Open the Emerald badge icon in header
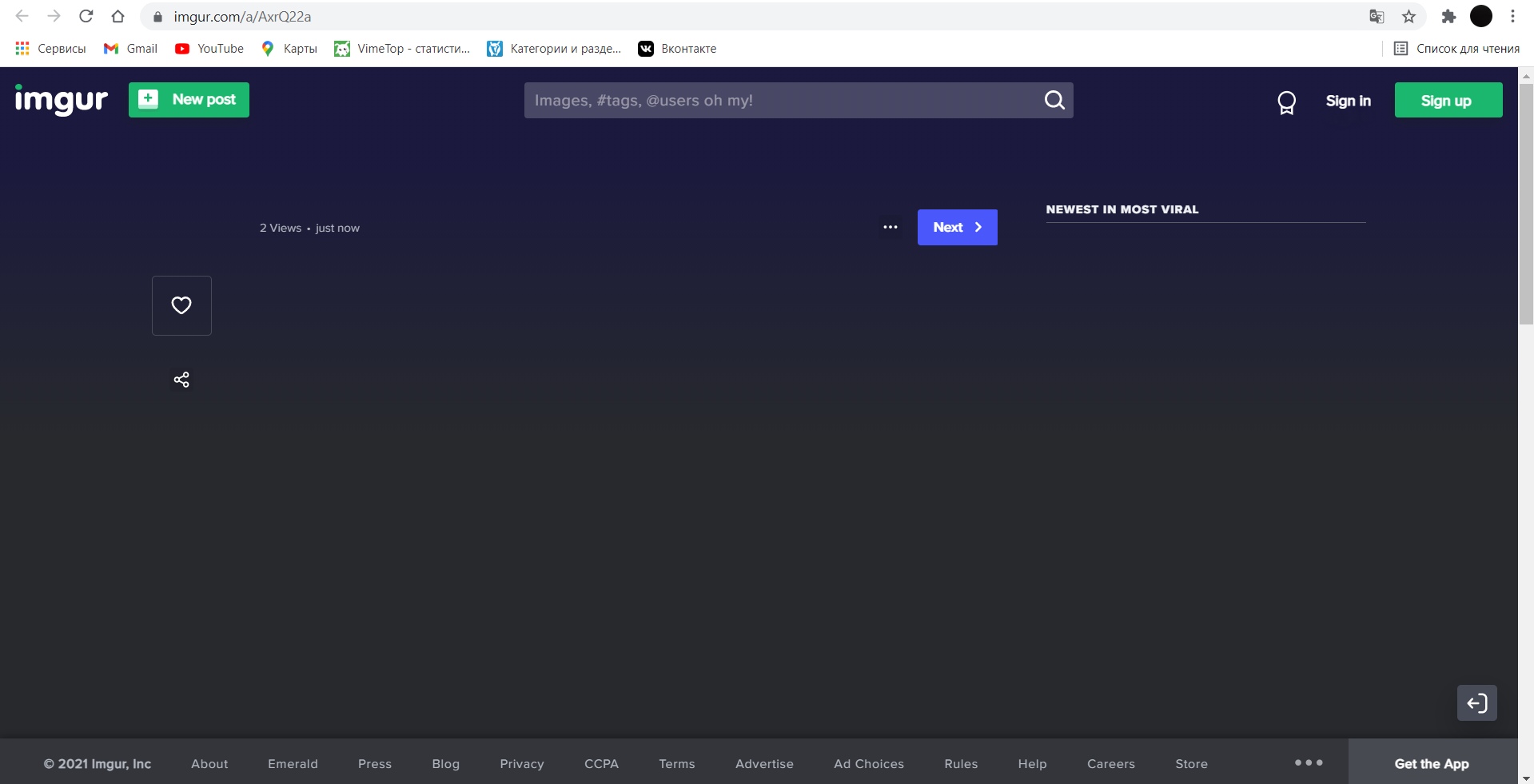 point(1286,102)
